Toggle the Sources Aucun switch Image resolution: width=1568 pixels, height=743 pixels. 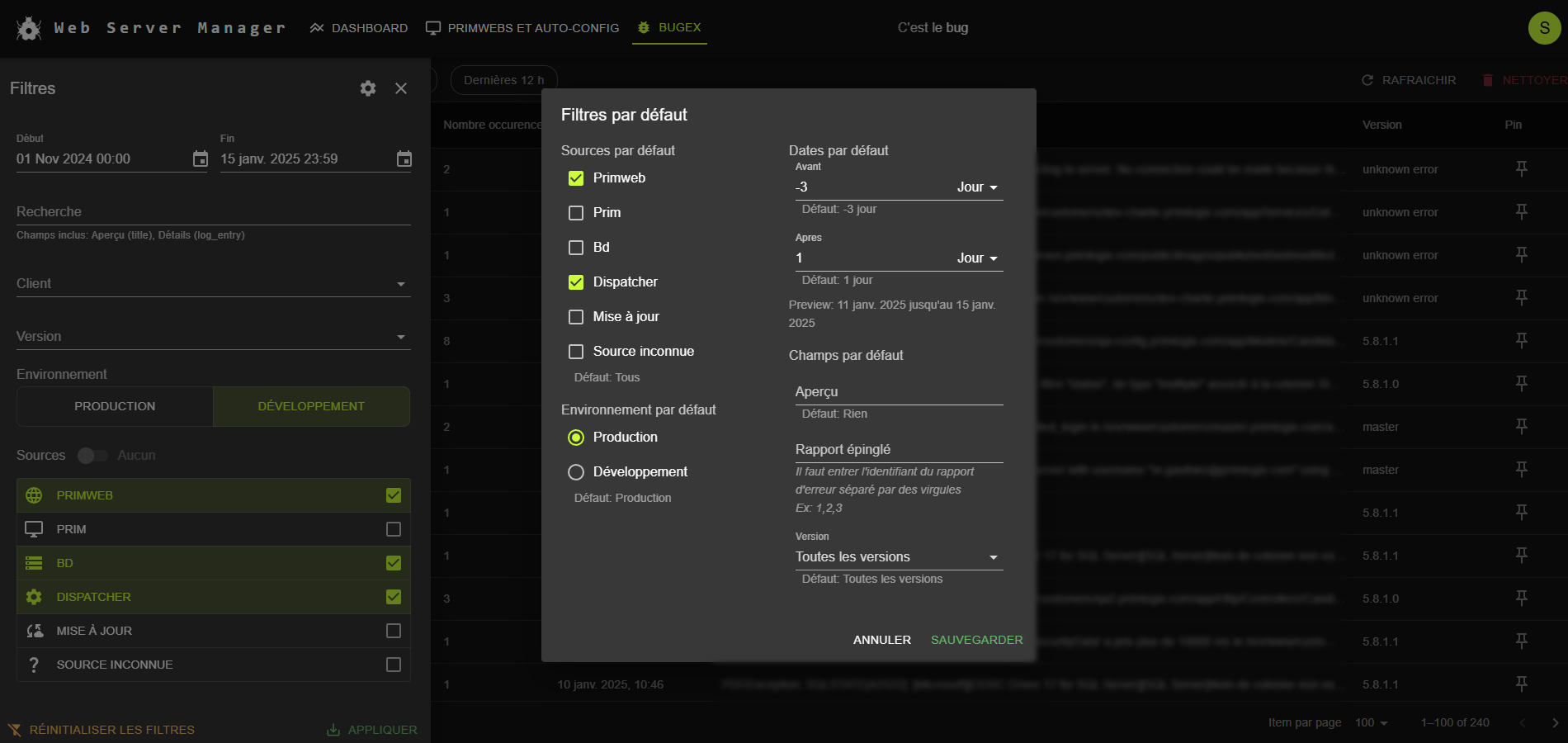(x=92, y=456)
